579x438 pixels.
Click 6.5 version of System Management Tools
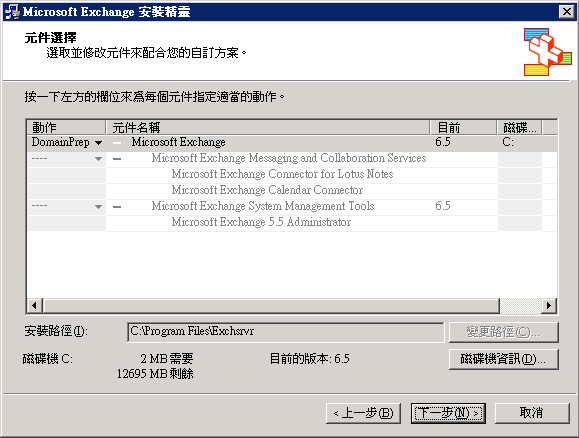pos(443,206)
